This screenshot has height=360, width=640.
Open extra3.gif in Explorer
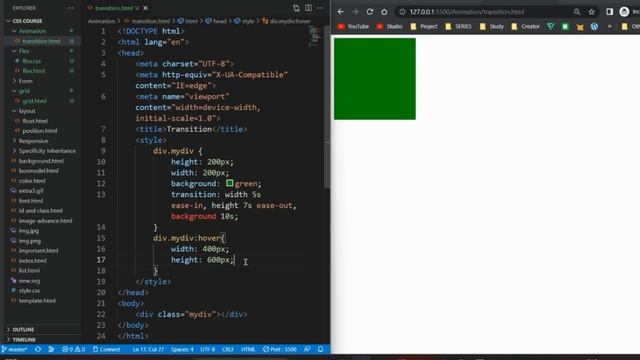(31, 191)
